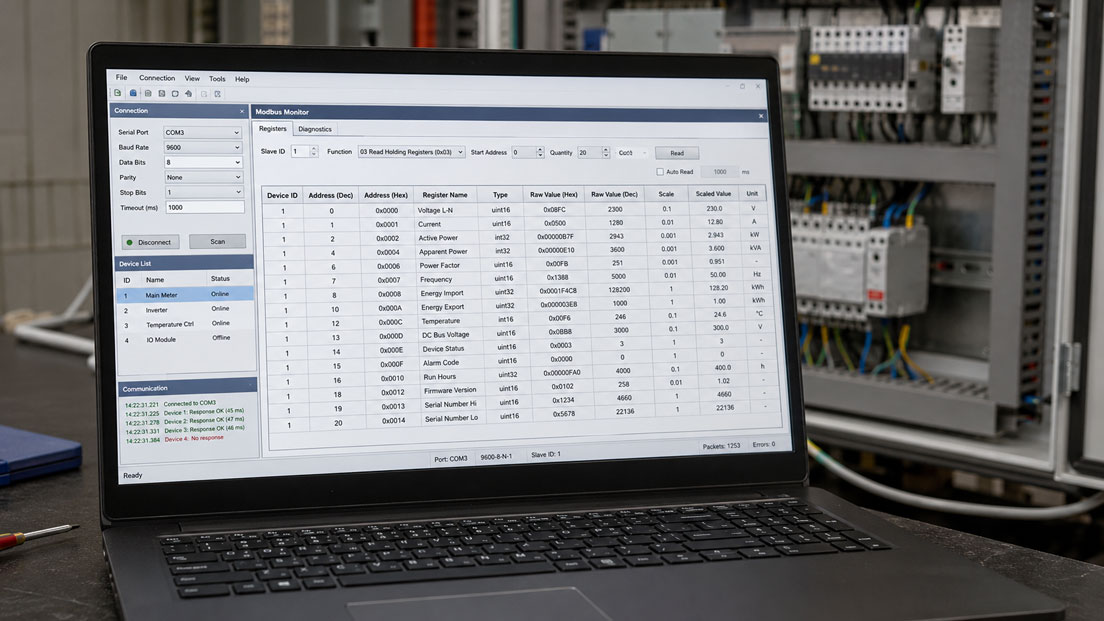Viewport: 1104px width, 621px height.
Task: Step the Slave ID spinner
Action: [x=314, y=151]
